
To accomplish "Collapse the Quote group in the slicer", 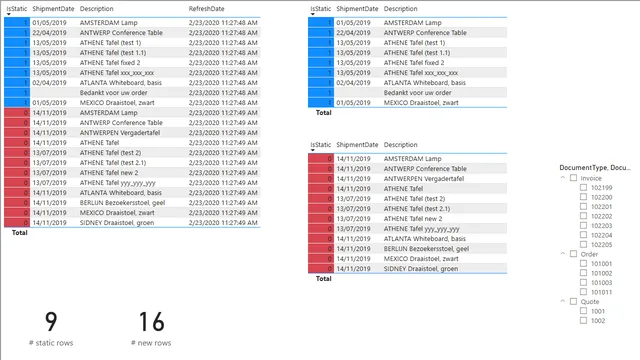I will click(563, 301).
